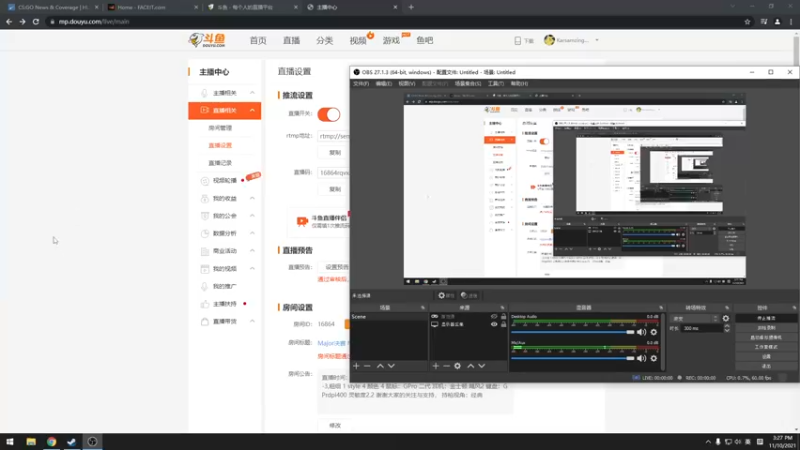Adjust the Mic/Aux volume slider
This screenshot has height=450, width=800.
click(573, 358)
